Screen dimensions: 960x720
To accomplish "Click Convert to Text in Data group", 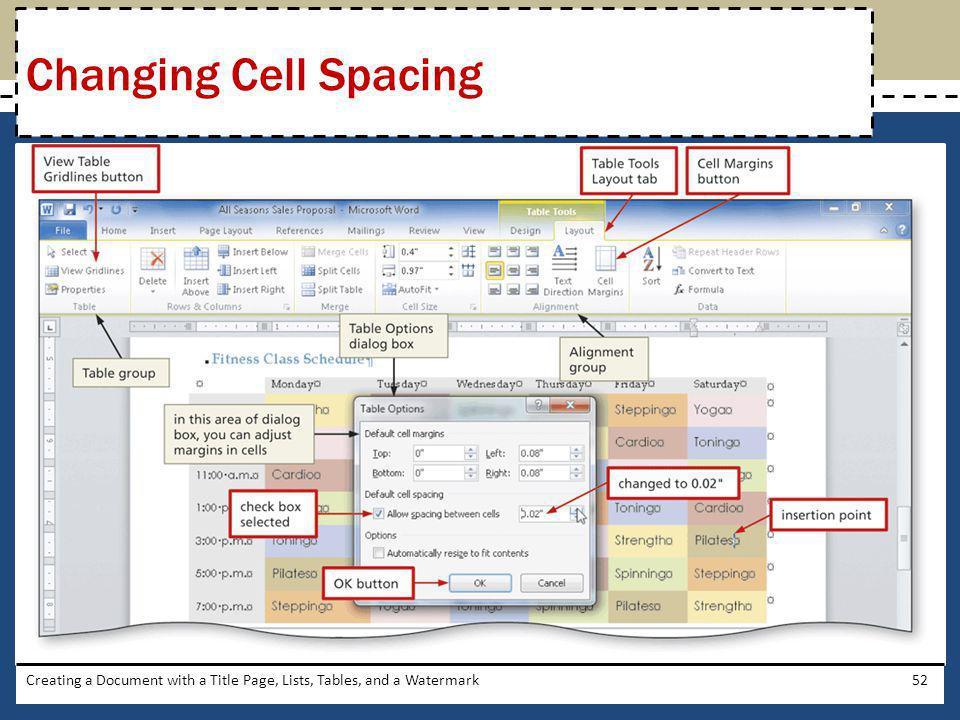I will 713,271.
